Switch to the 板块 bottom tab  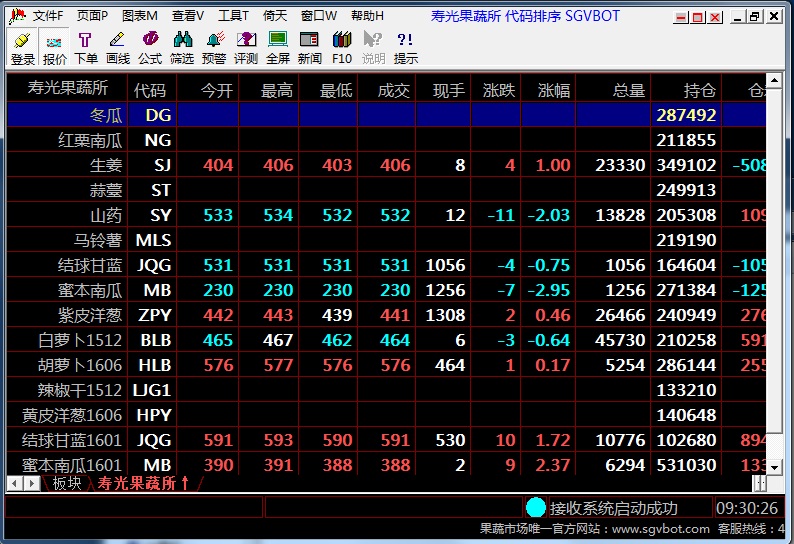67,484
